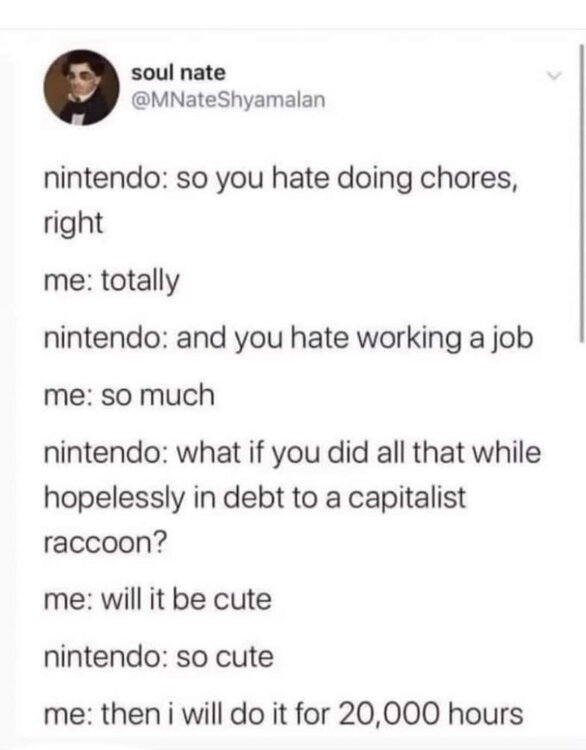The image size is (586, 750).
Task: Expand the tweet options chevron
Action: pos(554,76)
